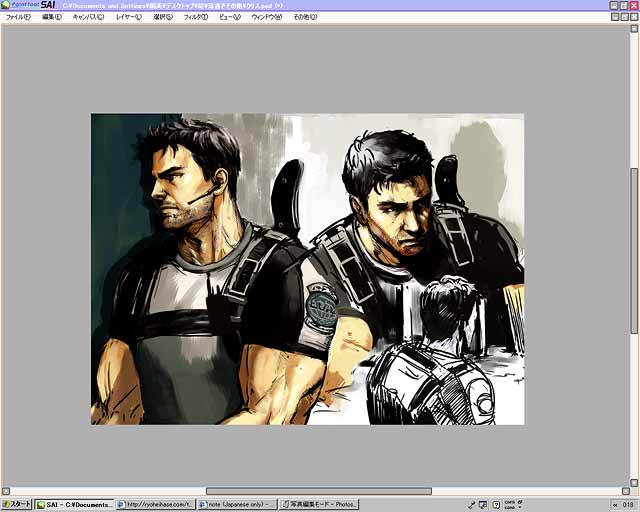
Task: Click the SAI application icon in title bar
Action: pos(5,5)
